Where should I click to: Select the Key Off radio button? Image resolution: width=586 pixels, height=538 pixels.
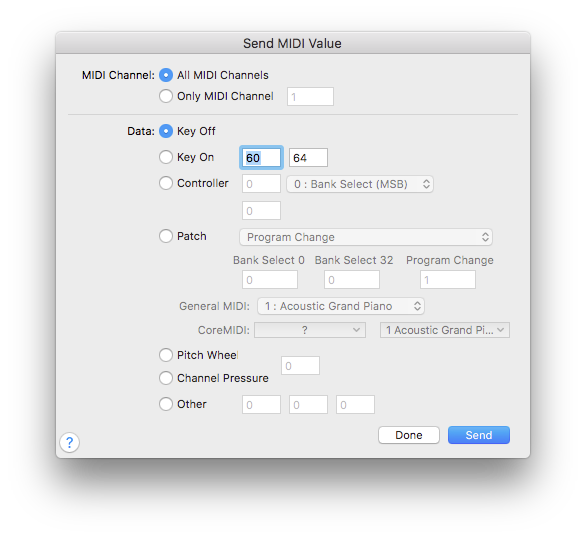pyautogui.click(x=166, y=131)
